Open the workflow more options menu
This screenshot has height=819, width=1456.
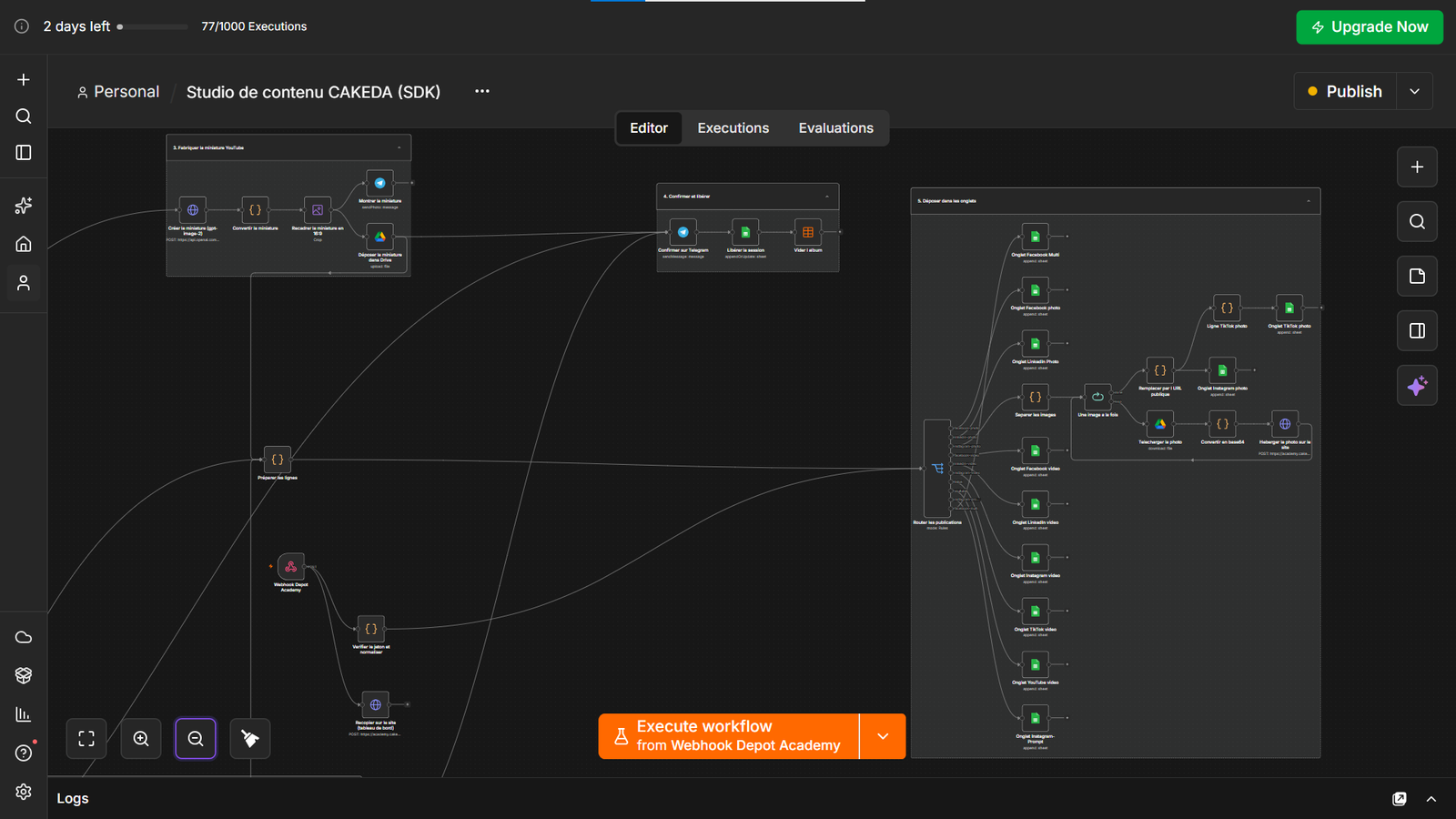[x=482, y=91]
